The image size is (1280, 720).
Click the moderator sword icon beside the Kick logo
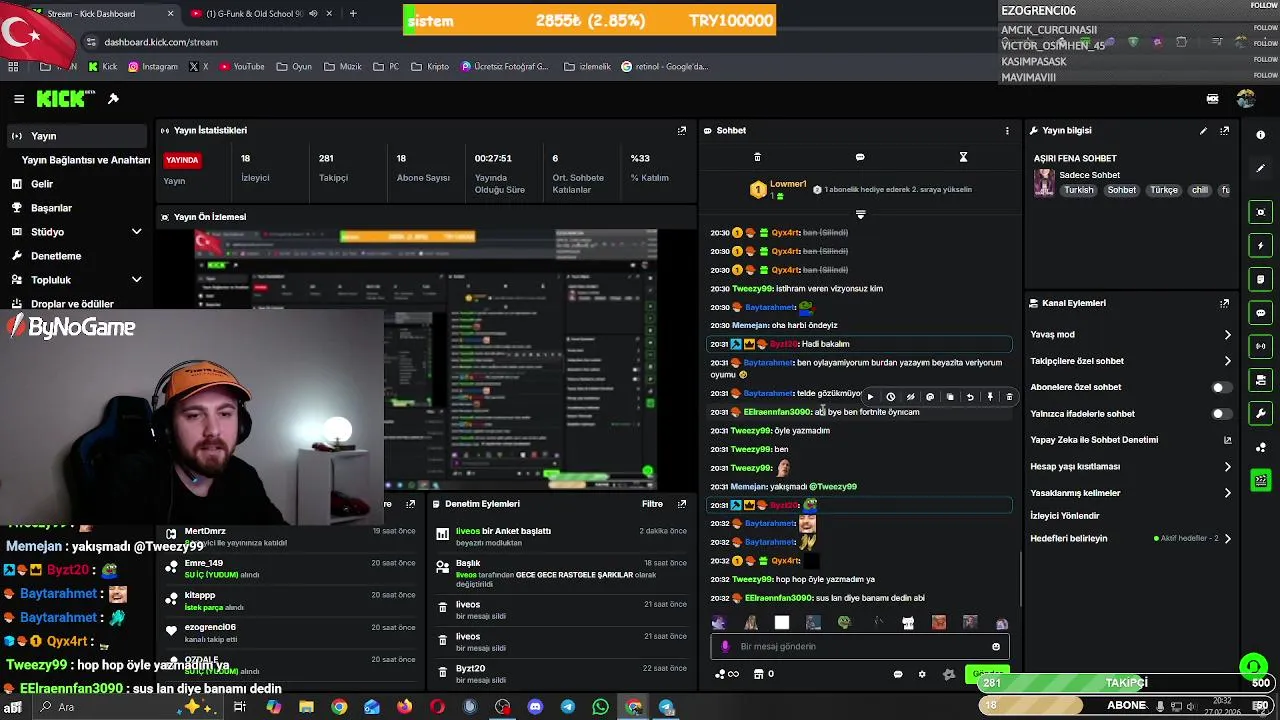tap(113, 99)
